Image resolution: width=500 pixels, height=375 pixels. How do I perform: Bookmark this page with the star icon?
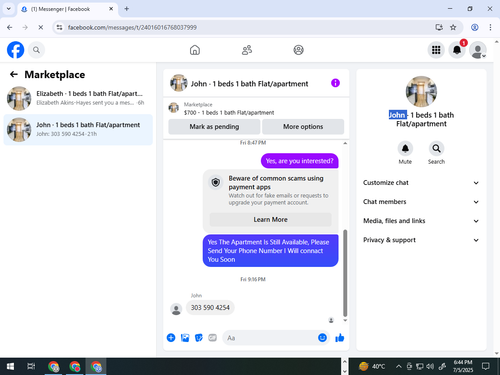(x=453, y=27)
